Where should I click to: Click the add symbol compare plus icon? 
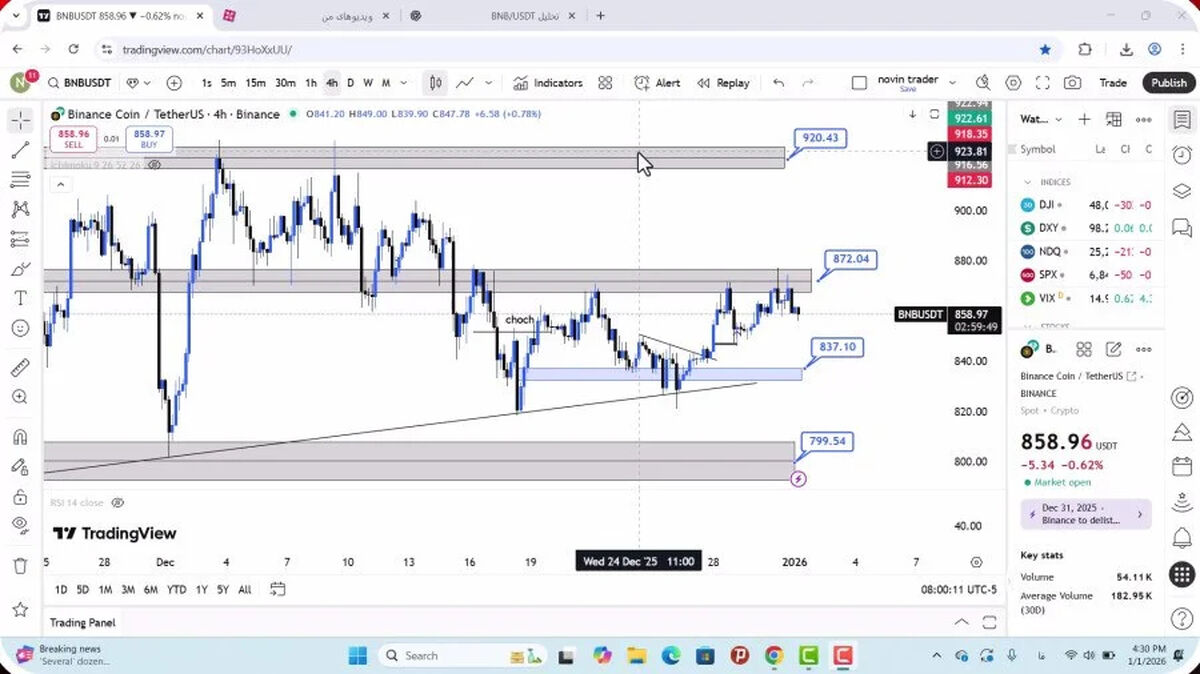[x=174, y=83]
